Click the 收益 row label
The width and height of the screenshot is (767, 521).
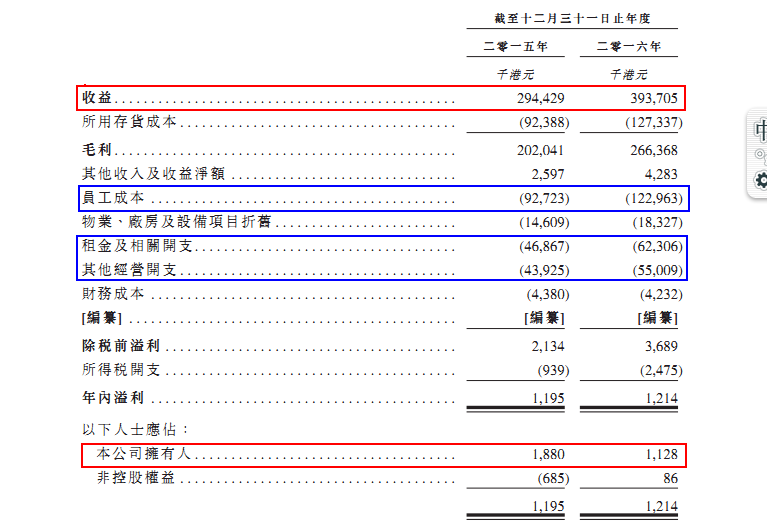click(97, 97)
